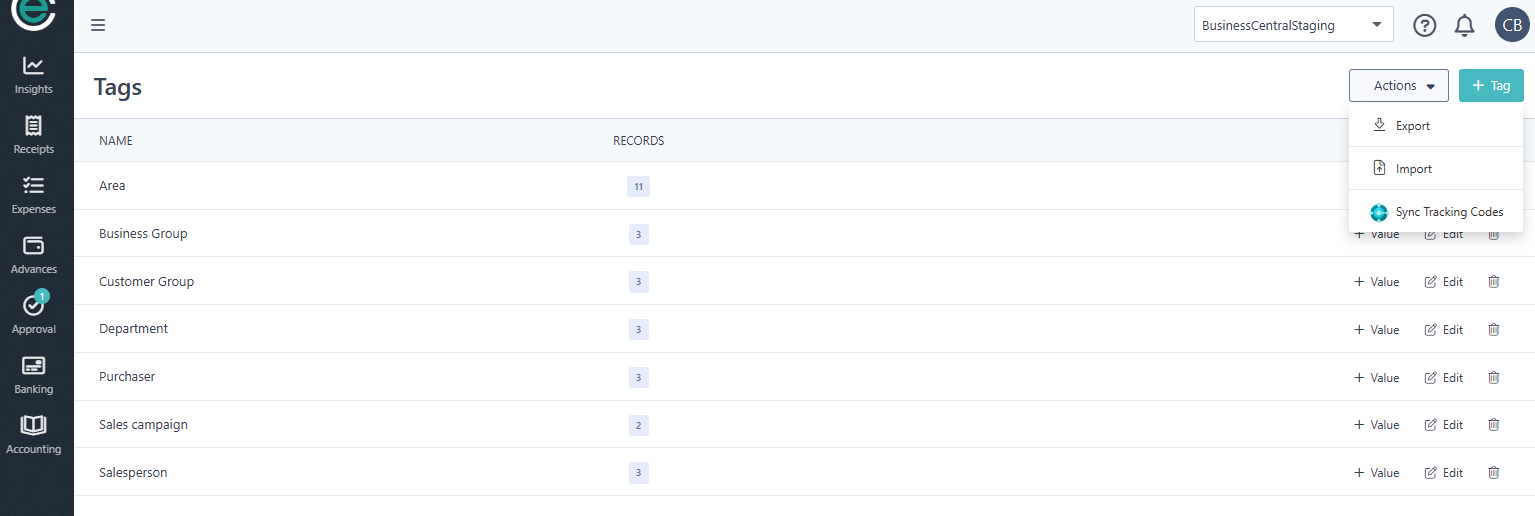The image size is (1535, 516).
Task: Edit the Customer Group tag
Action: tap(1443, 282)
